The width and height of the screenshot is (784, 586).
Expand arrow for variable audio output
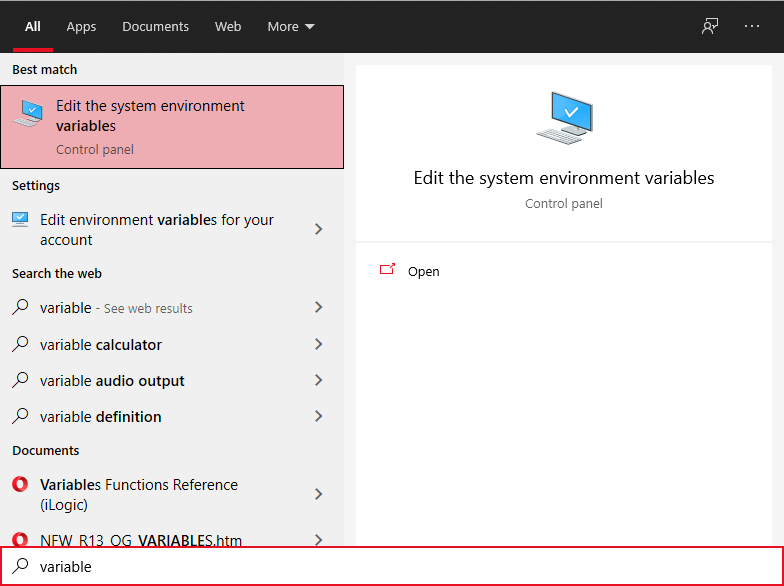tap(319, 380)
